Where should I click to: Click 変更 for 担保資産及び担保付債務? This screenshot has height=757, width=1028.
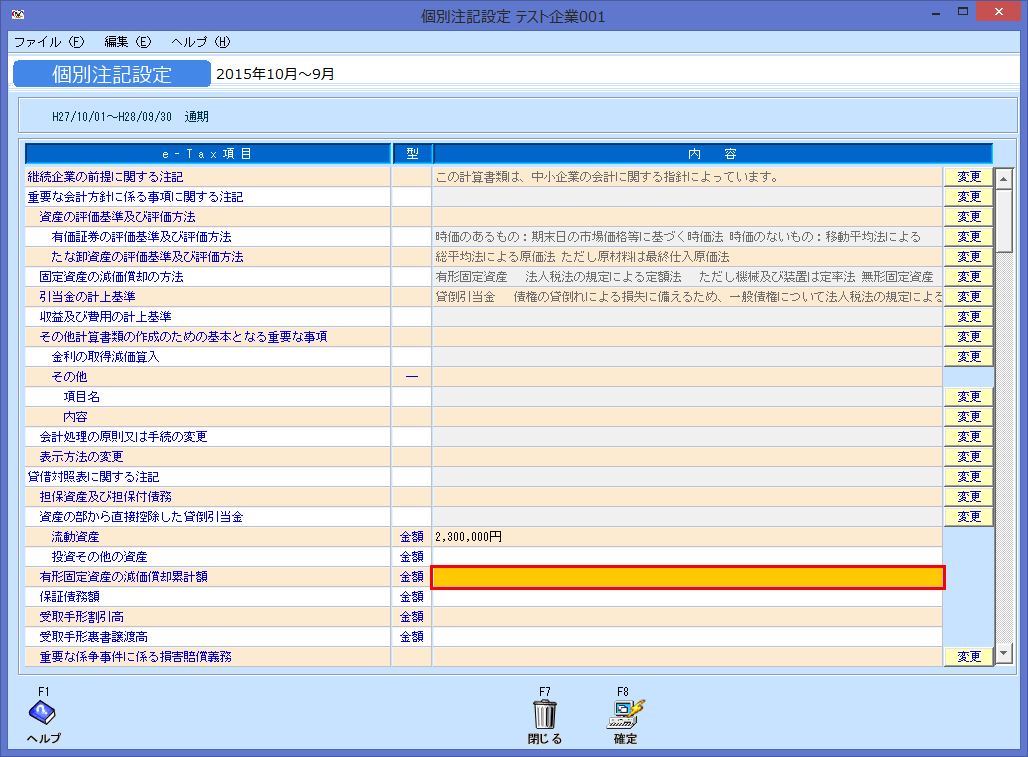click(967, 496)
